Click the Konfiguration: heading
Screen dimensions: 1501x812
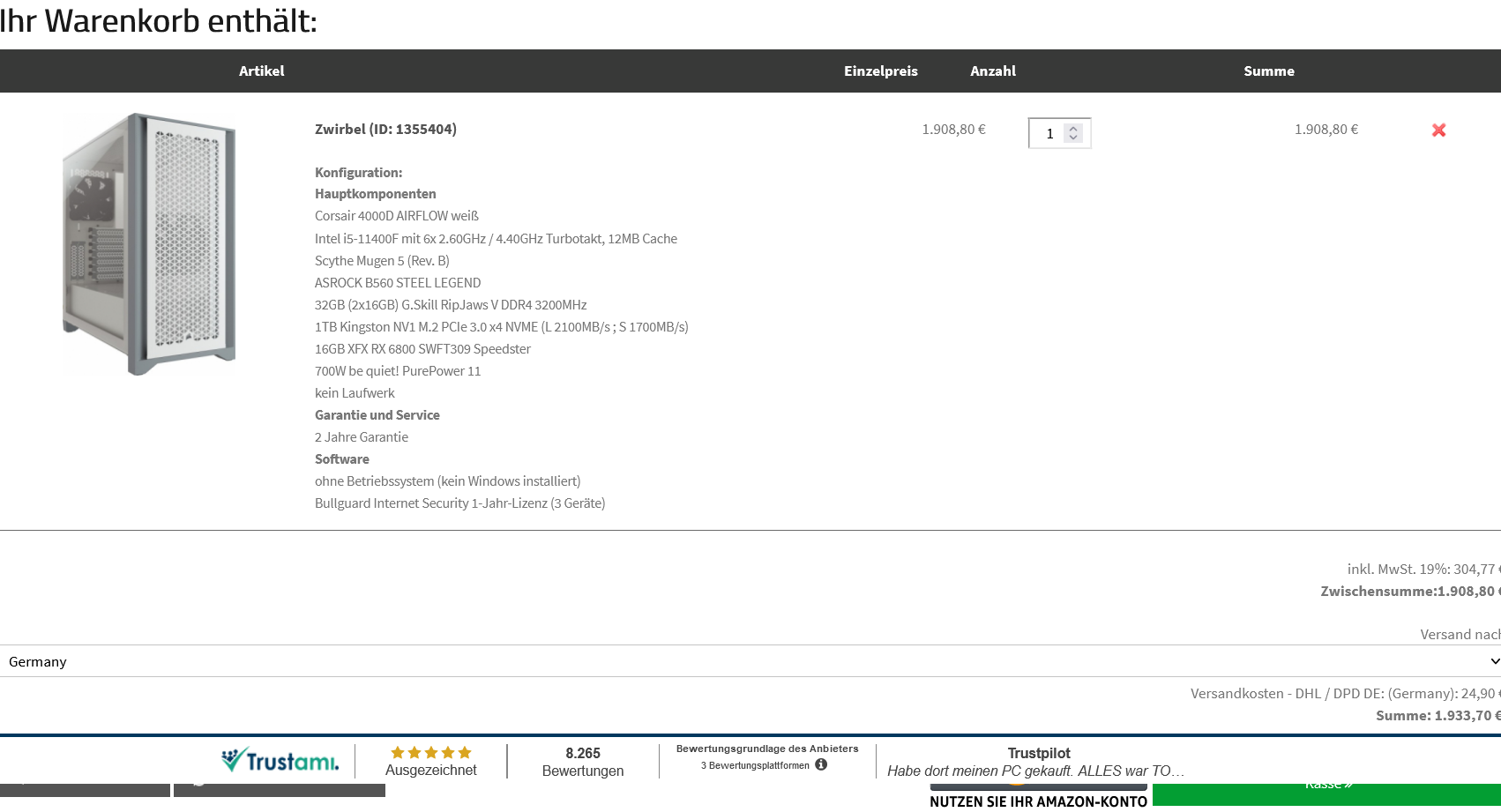(x=358, y=173)
